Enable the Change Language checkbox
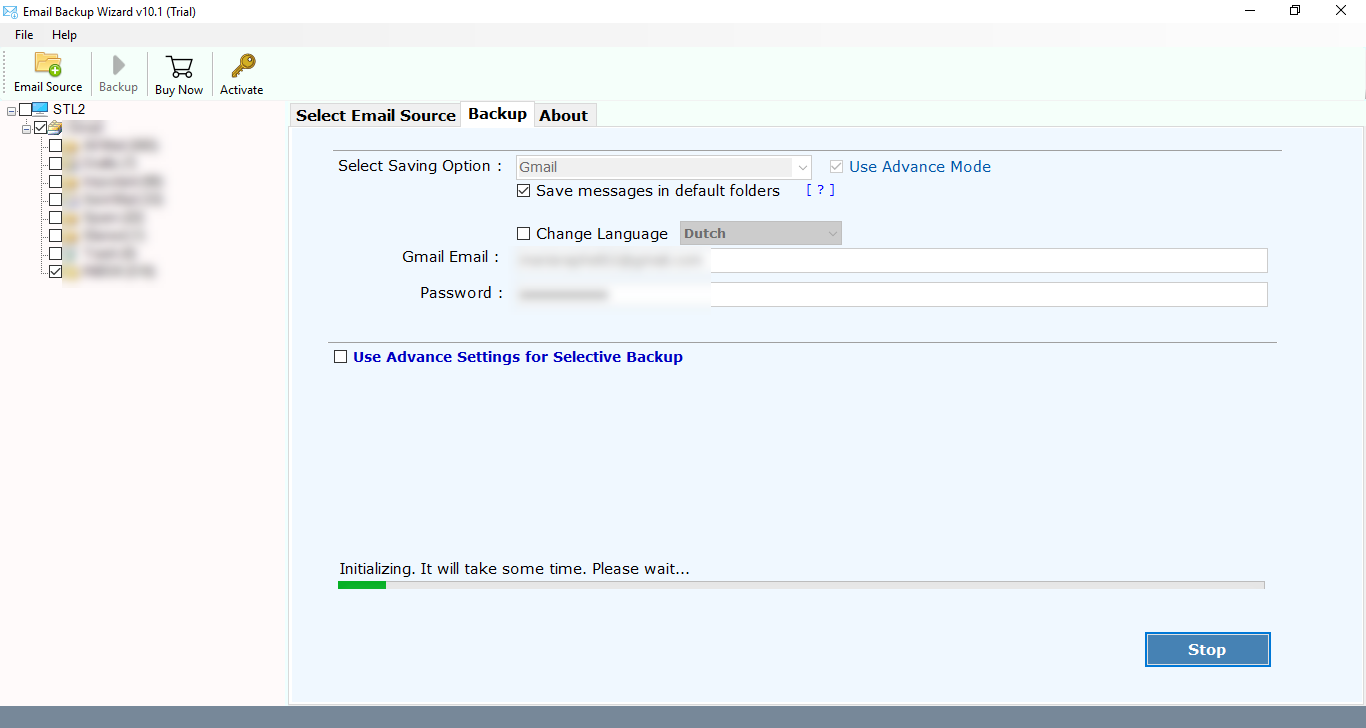Screen dimensions: 1366x728 pos(523,234)
